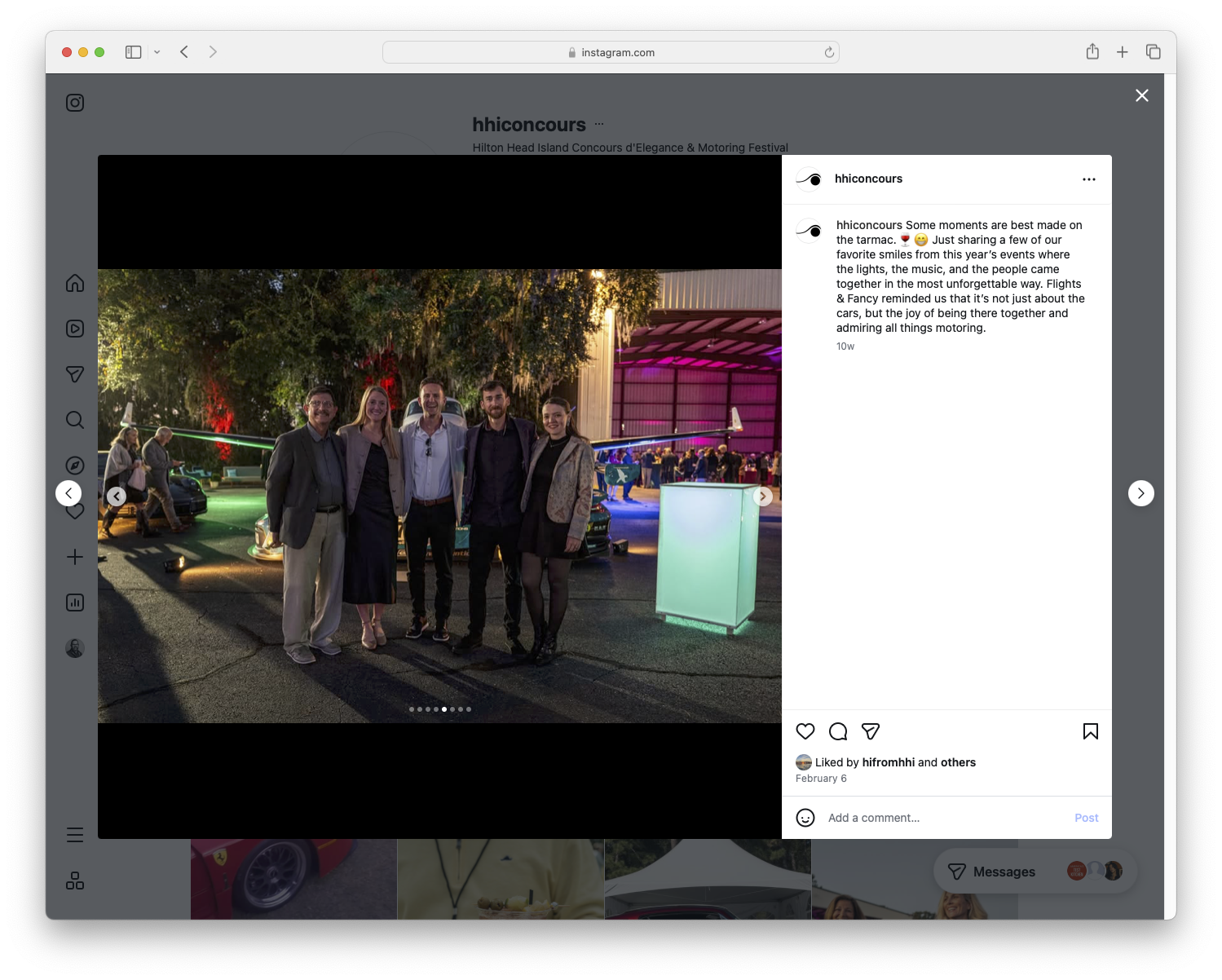
Task: Select the fifth carousel dot indicator
Action: (444, 709)
